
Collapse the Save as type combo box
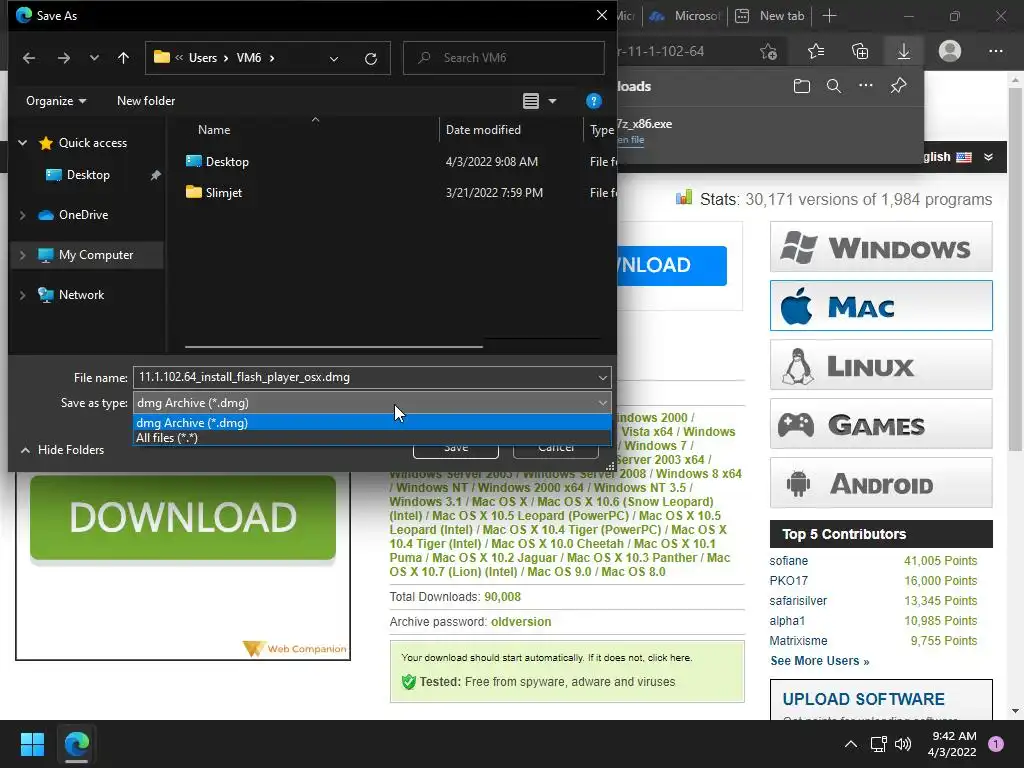(372, 403)
